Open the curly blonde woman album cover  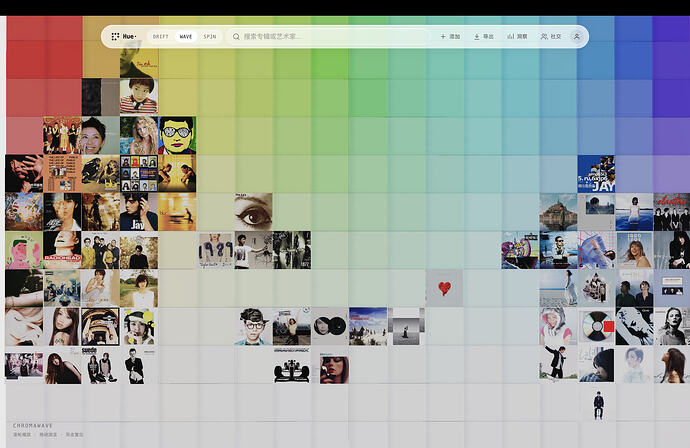click(139, 136)
